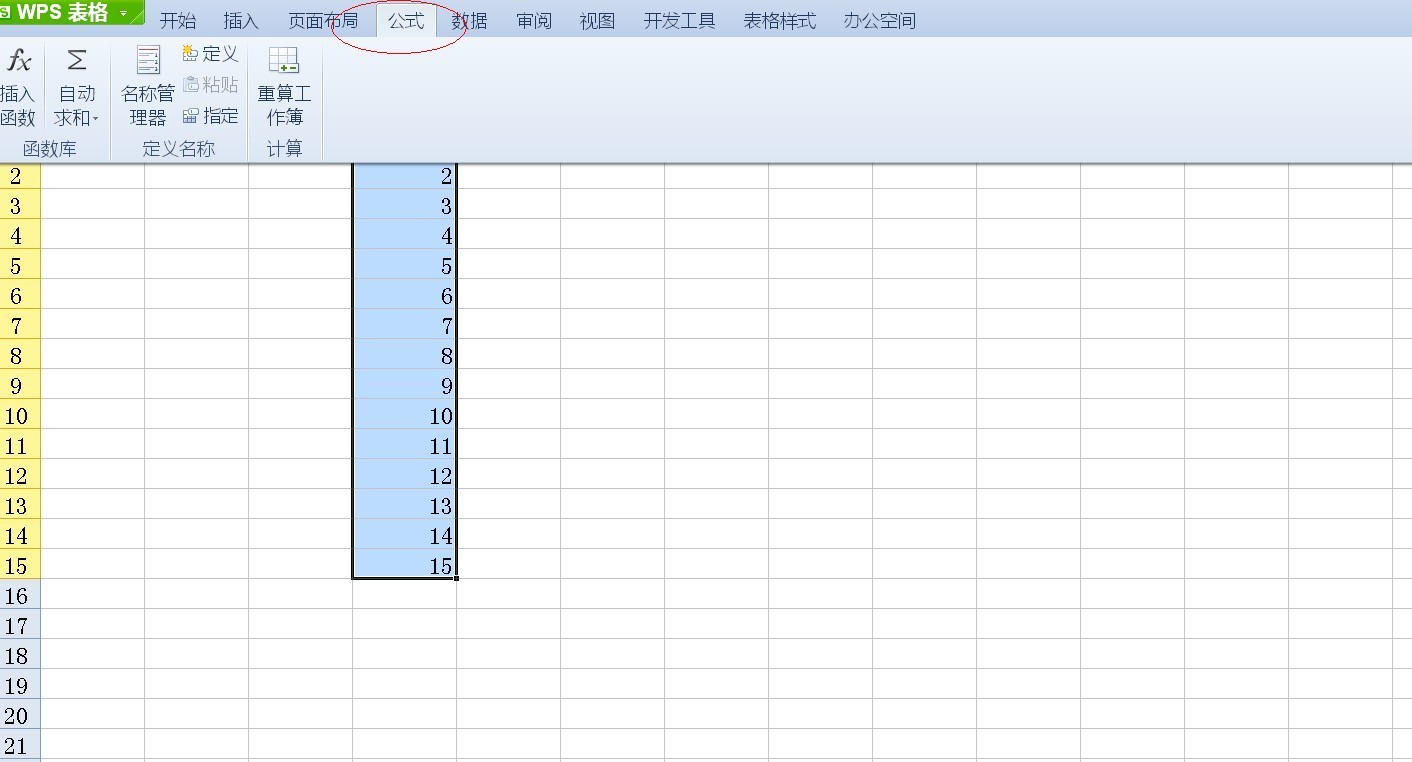Open the 插入 ribbon tab
The image size is (1412, 762).
[241, 21]
